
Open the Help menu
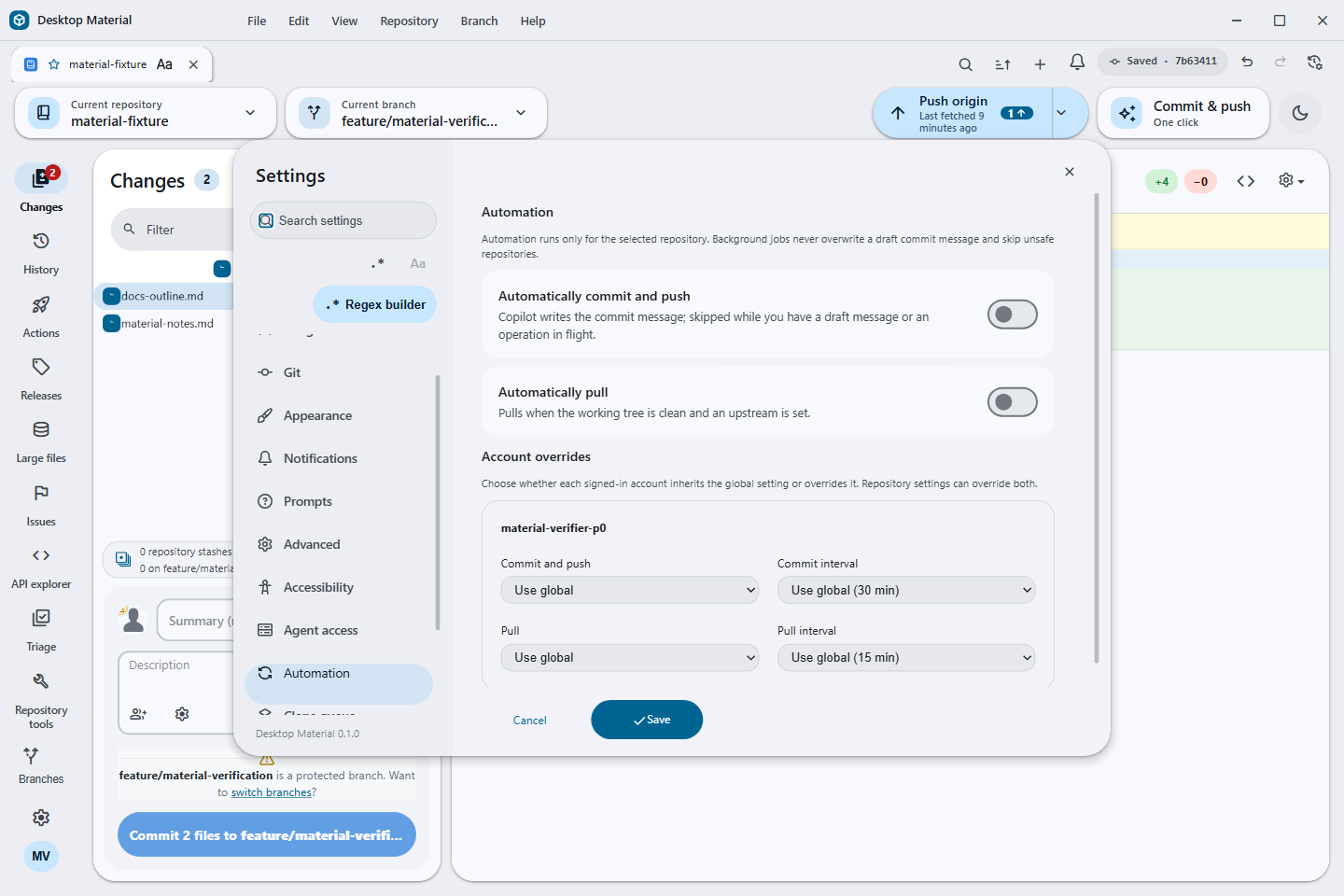point(533,21)
